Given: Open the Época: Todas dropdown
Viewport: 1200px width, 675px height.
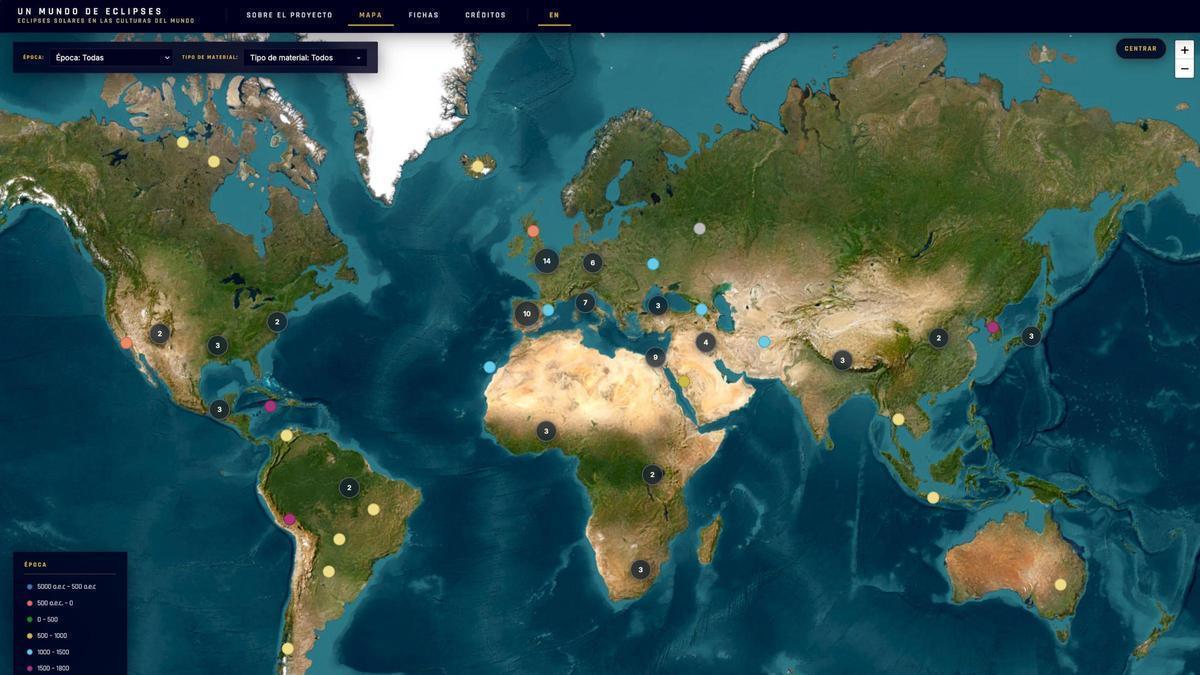Looking at the screenshot, I should (111, 58).
